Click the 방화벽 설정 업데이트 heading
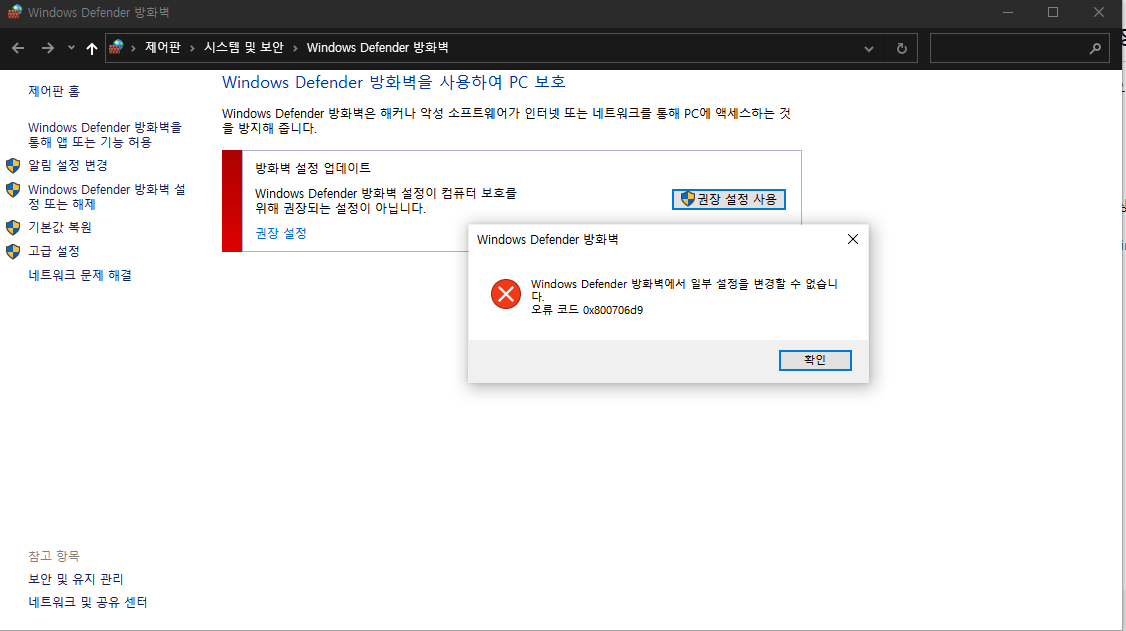 (313, 168)
